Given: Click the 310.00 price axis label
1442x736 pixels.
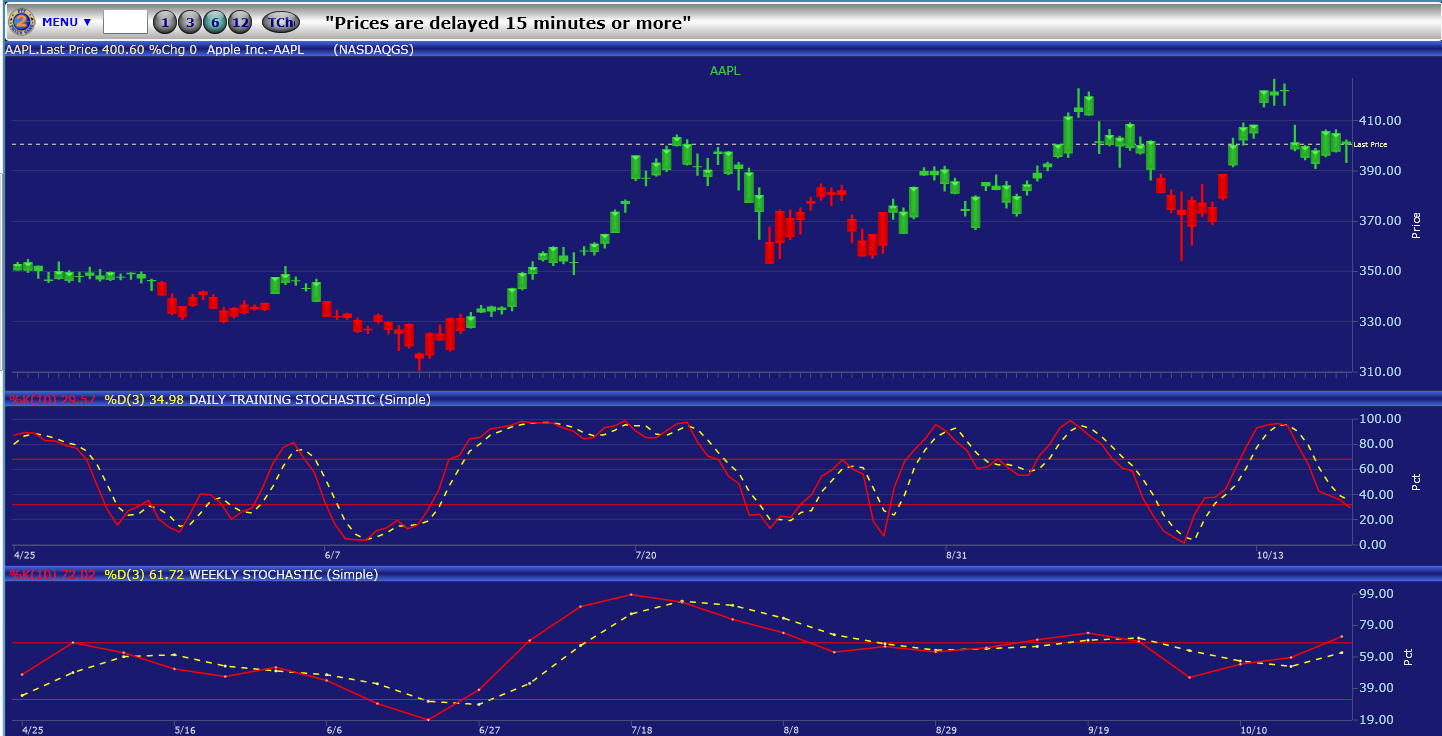Looking at the screenshot, I should point(1380,372).
